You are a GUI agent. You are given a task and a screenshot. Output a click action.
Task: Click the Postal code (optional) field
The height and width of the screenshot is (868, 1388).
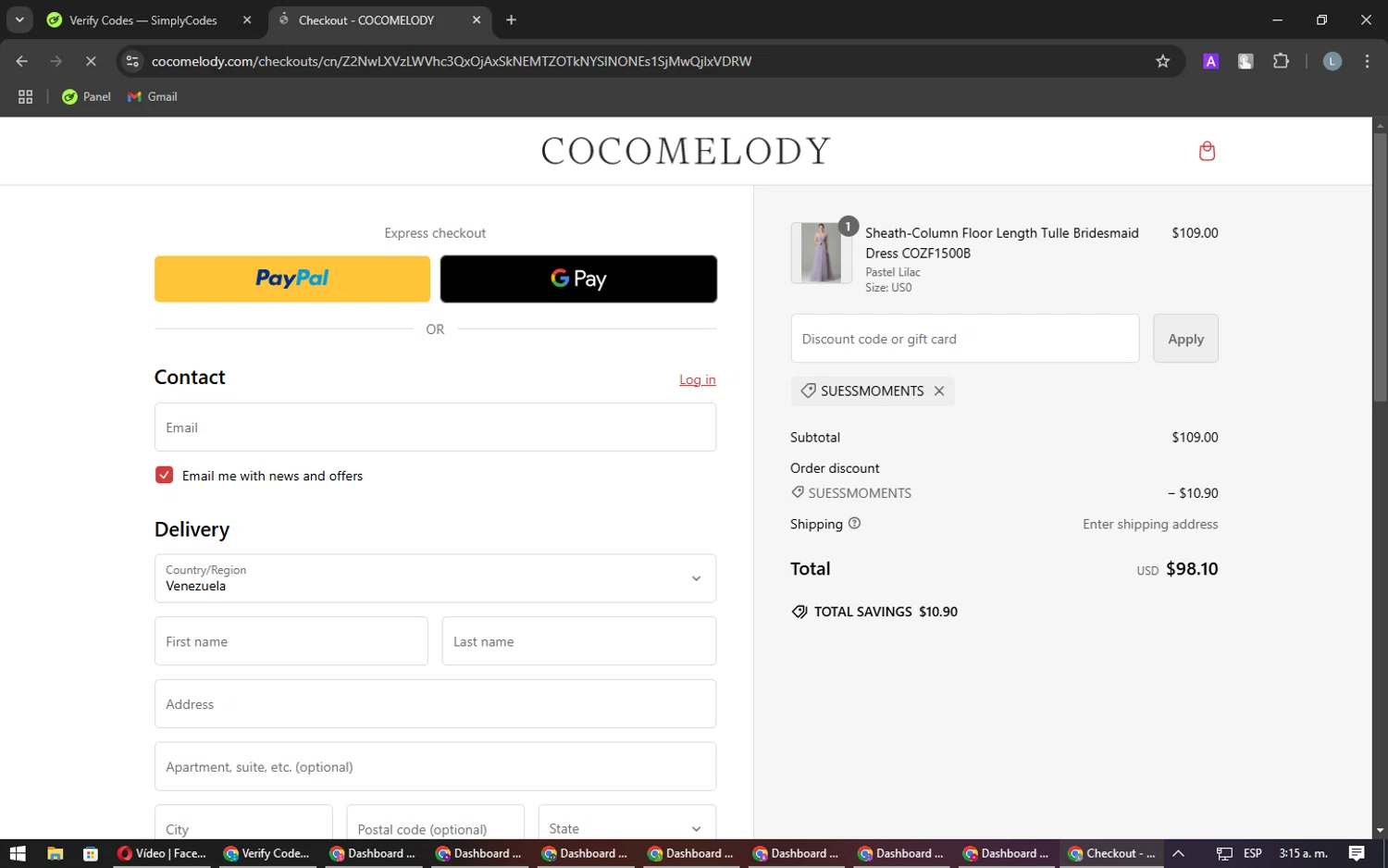[x=435, y=824]
